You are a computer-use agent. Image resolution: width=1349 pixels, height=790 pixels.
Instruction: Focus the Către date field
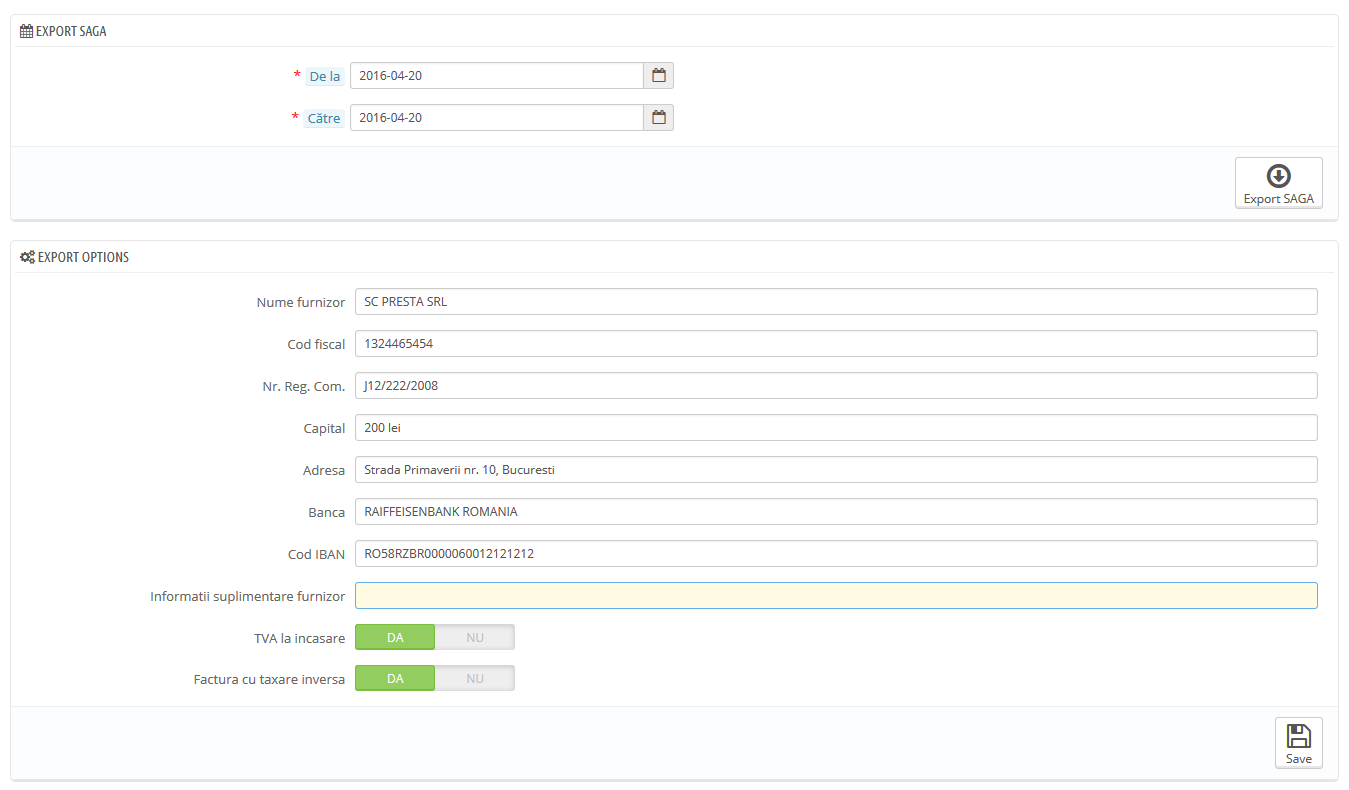pos(497,118)
